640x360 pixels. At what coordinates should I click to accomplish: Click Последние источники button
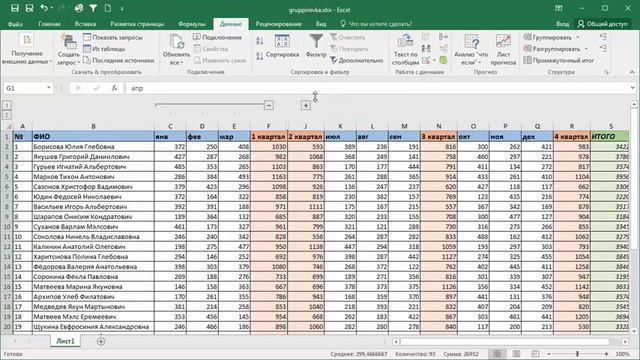point(119,60)
